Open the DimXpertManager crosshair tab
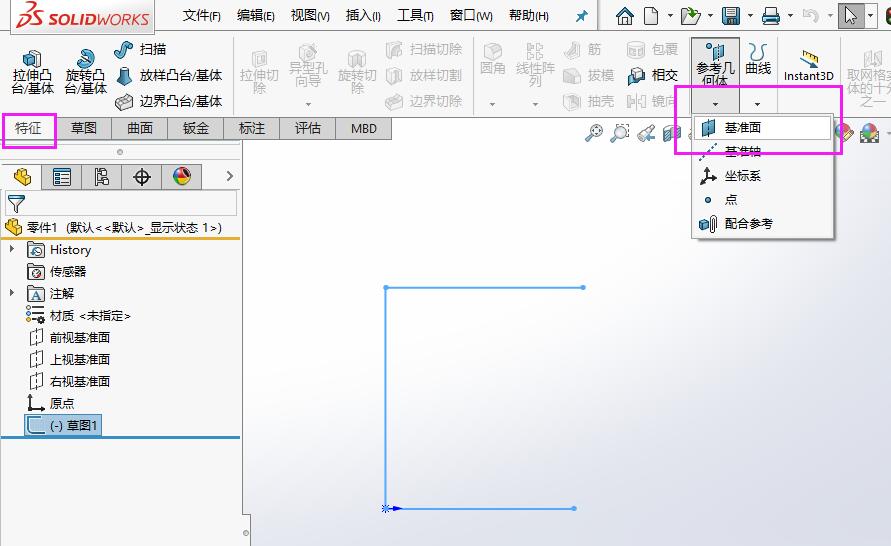The height and width of the screenshot is (546, 891). coord(141,177)
